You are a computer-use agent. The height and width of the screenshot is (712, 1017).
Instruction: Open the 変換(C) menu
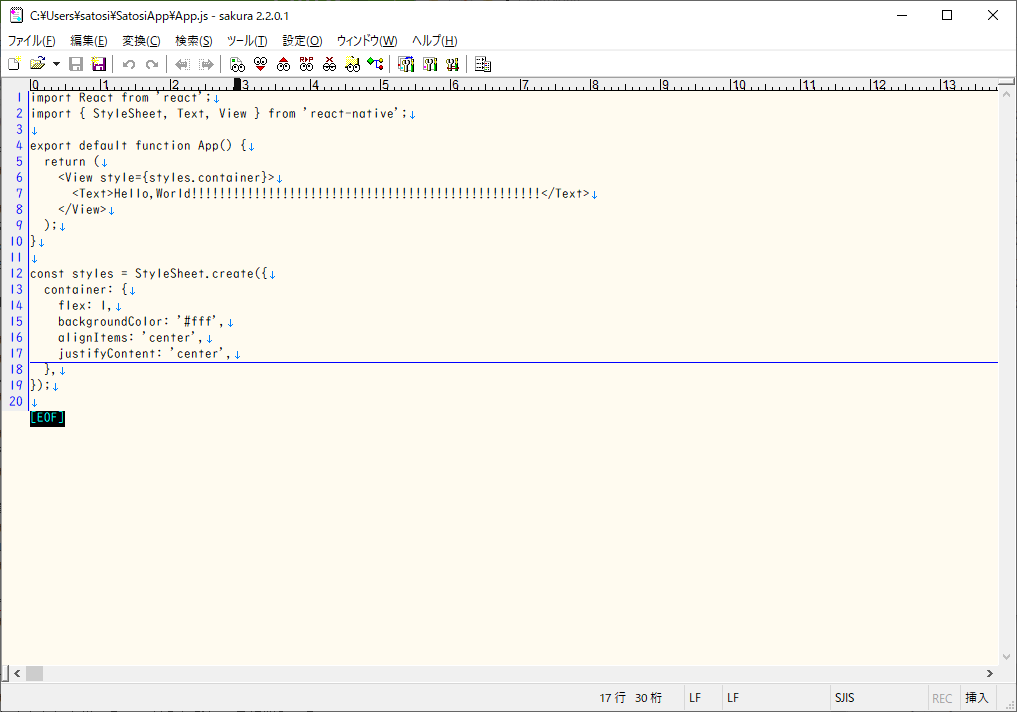coord(141,41)
